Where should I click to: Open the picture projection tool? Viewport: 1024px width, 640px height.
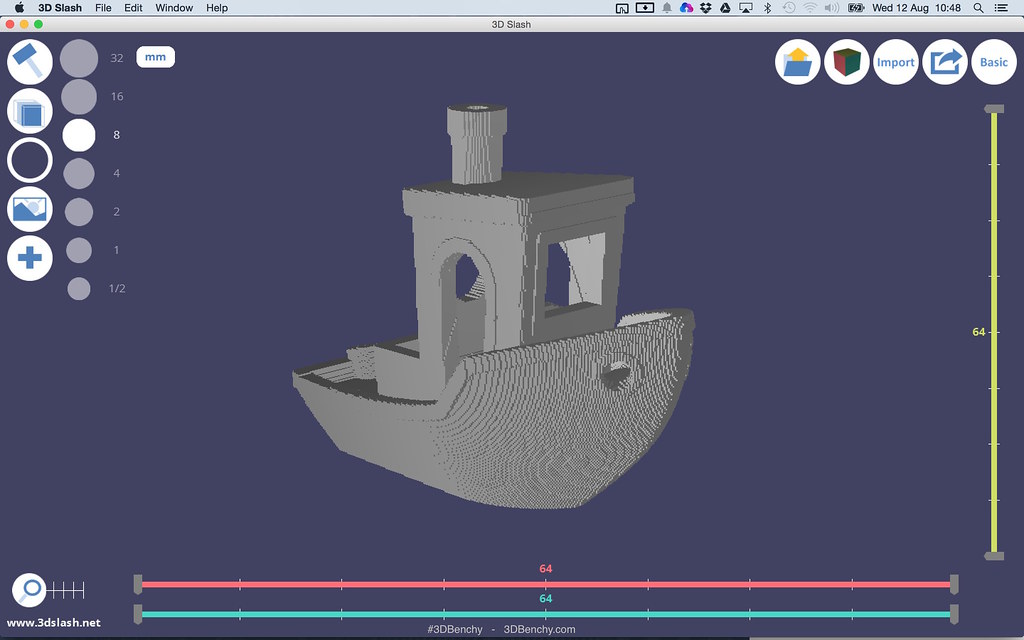click(x=30, y=209)
